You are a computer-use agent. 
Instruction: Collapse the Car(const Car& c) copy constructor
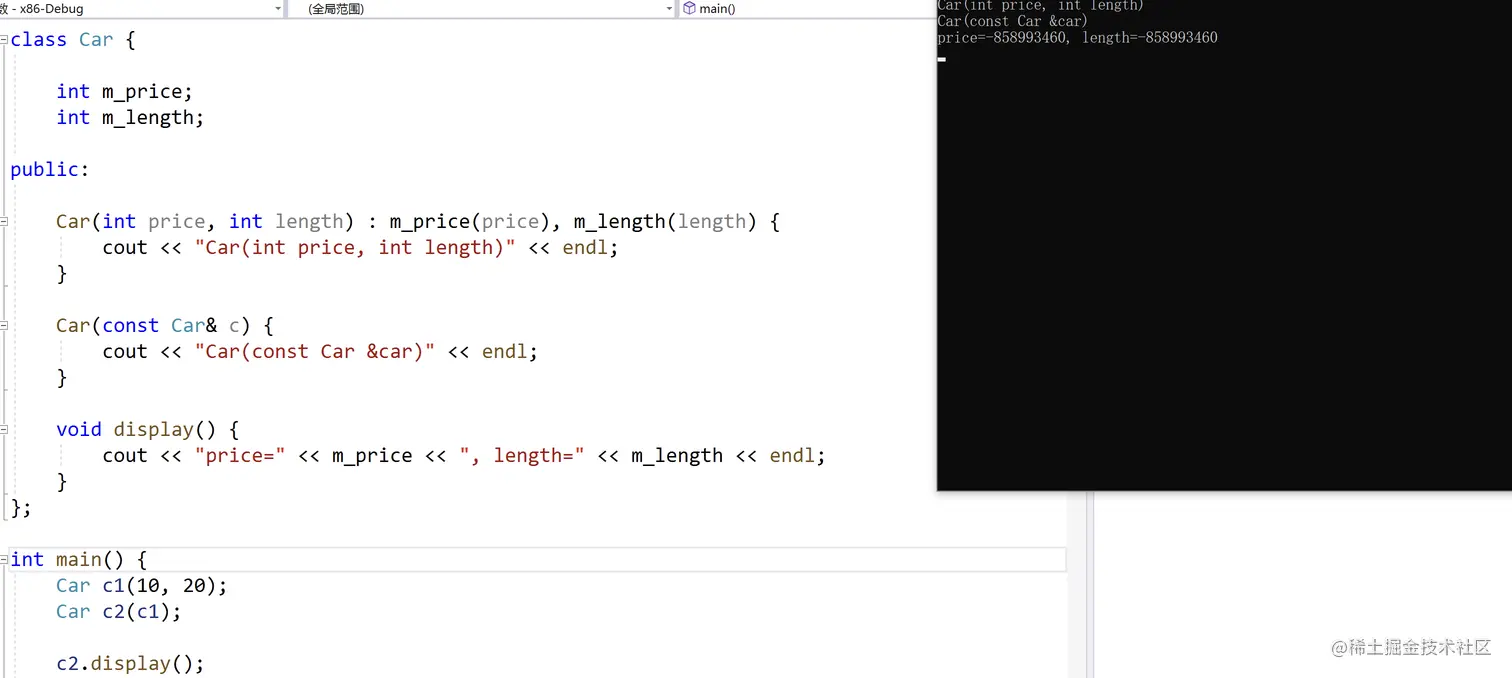(4, 326)
